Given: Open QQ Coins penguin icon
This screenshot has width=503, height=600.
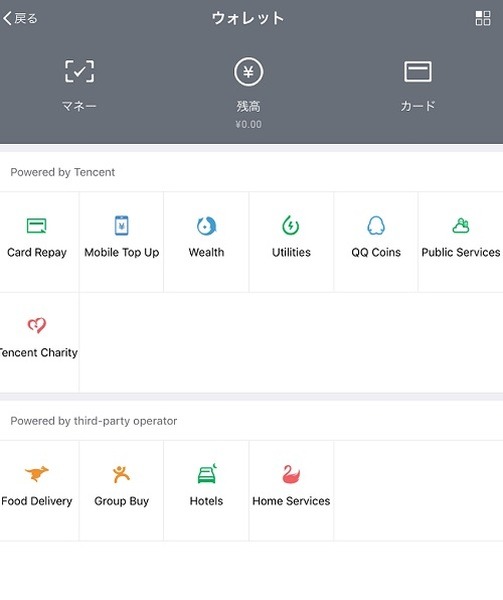Looking at the screenshot, I should pos(376,225).
